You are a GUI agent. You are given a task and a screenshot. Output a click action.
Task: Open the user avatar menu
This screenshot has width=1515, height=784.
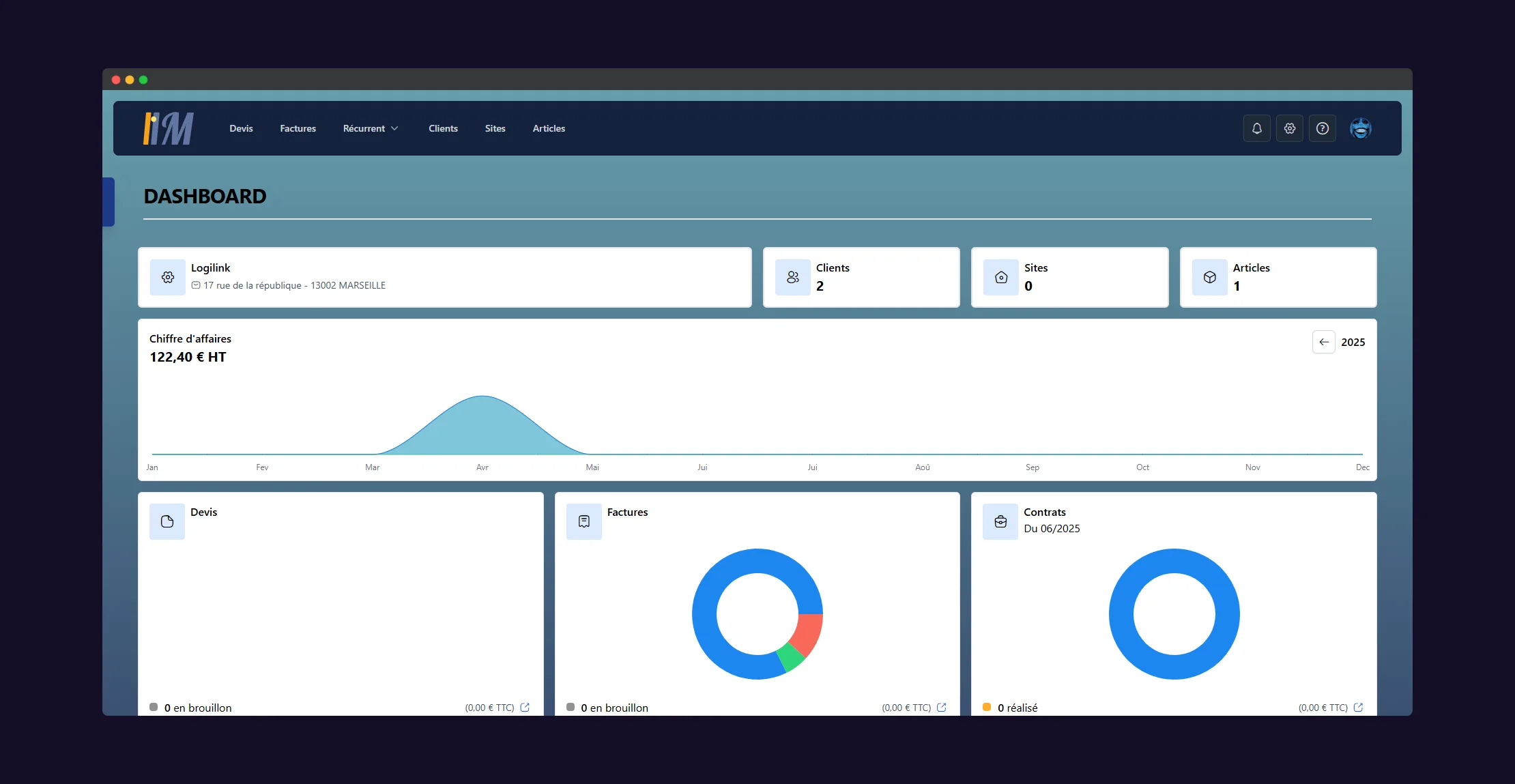1360,128
